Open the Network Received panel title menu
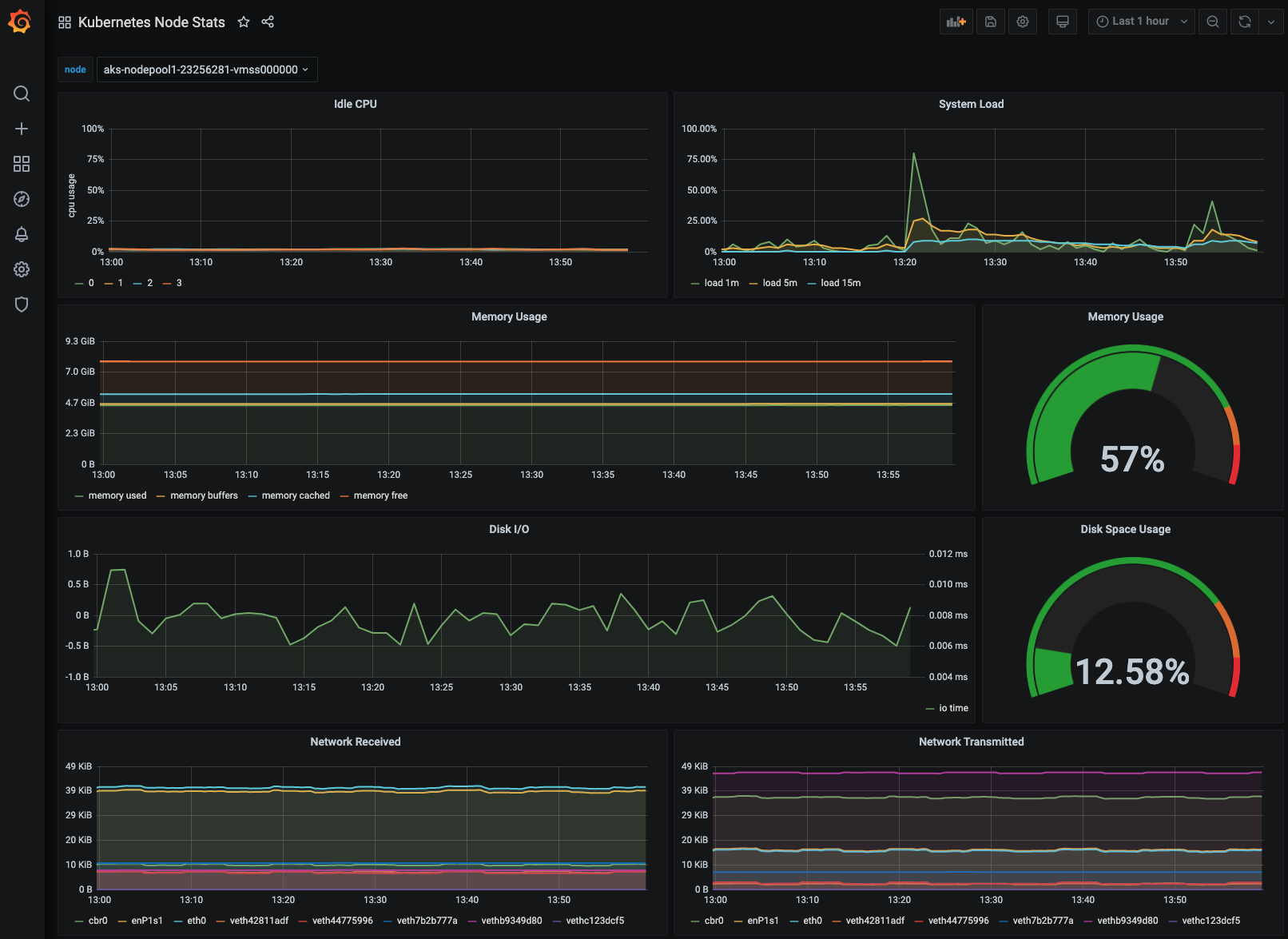This screenshot has width=1288, height=939. coord(356,742)
